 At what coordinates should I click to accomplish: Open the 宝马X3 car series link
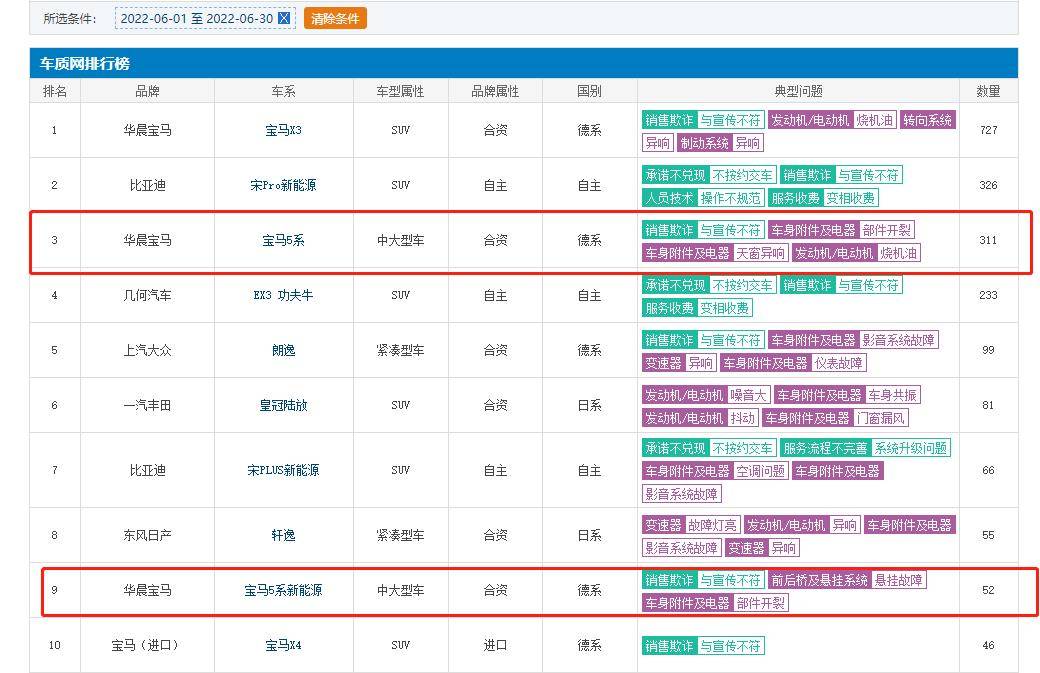tap(283, 131)
